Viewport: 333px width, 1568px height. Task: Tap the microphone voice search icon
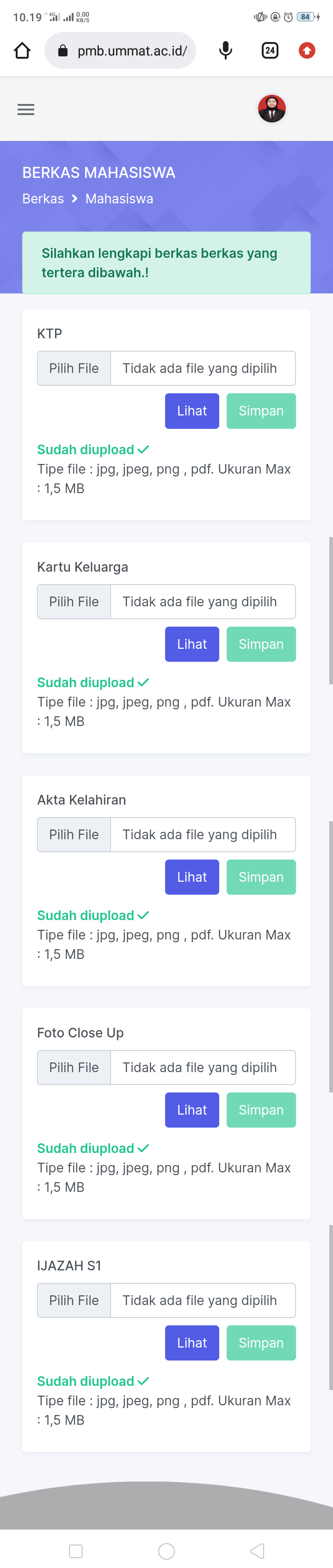pos(225,50)
